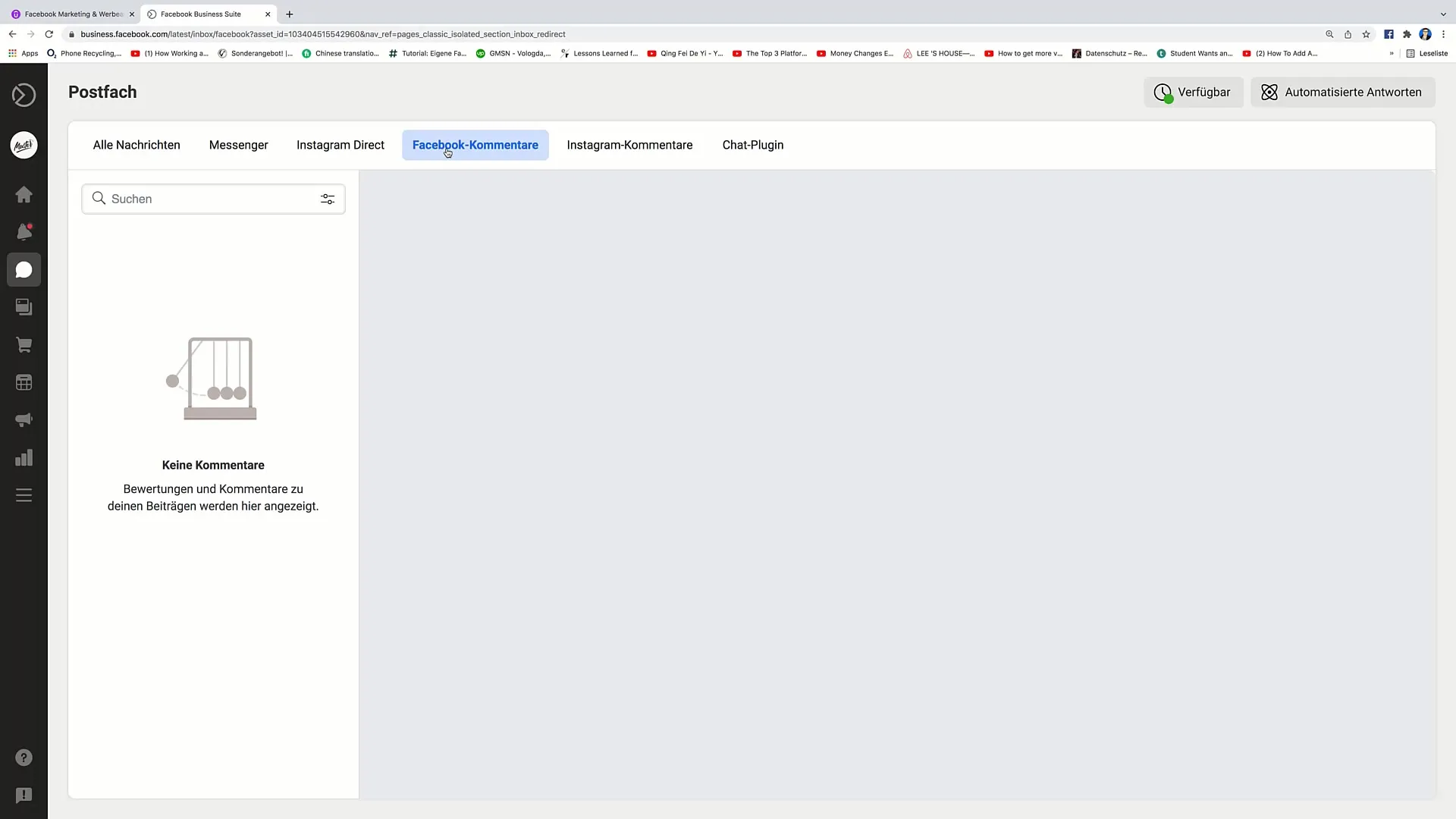This screenshot has height=819, width=1456.
Task: Open GMSN - Vologda bookmark
Action: click(513, 53)
